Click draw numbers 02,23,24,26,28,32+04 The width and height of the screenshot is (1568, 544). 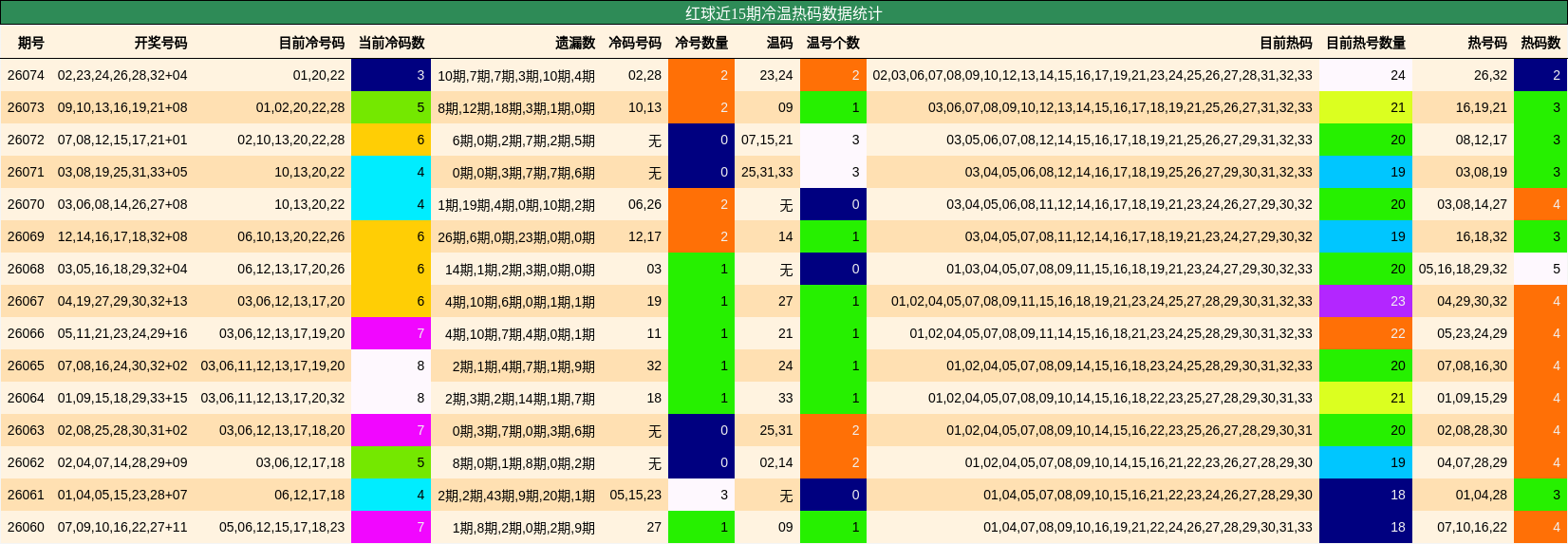point(122,75)
